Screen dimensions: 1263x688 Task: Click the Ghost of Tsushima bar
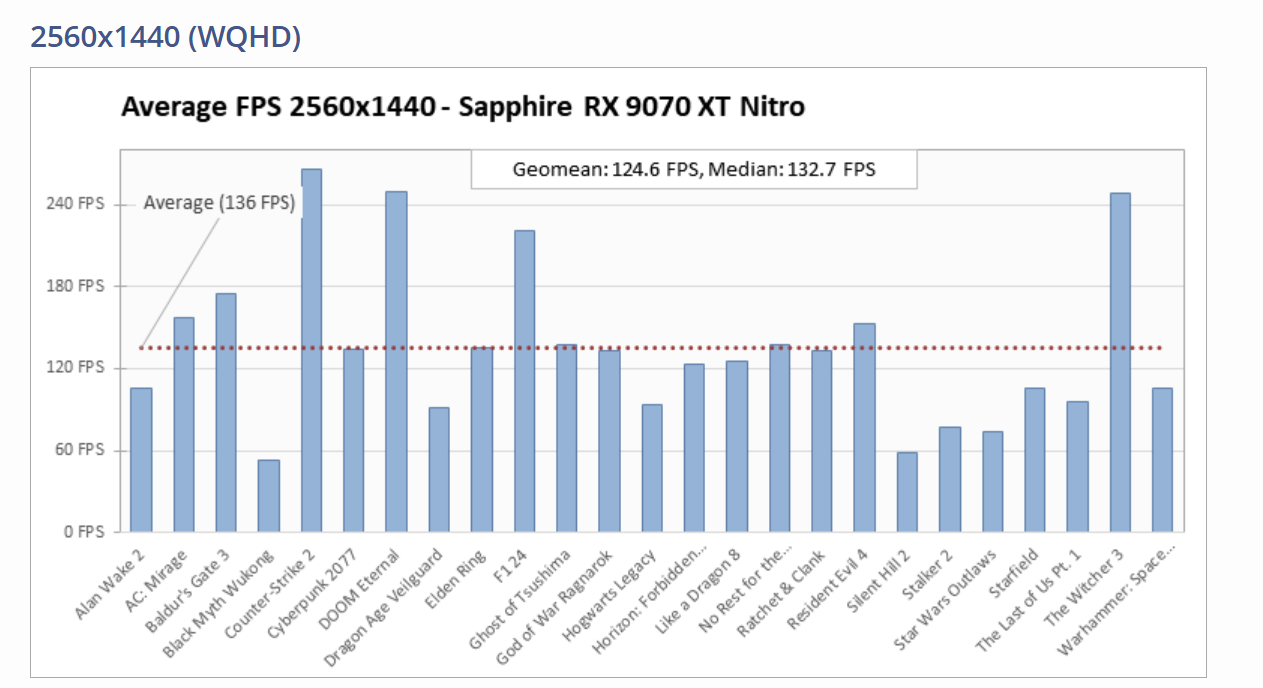567,438
